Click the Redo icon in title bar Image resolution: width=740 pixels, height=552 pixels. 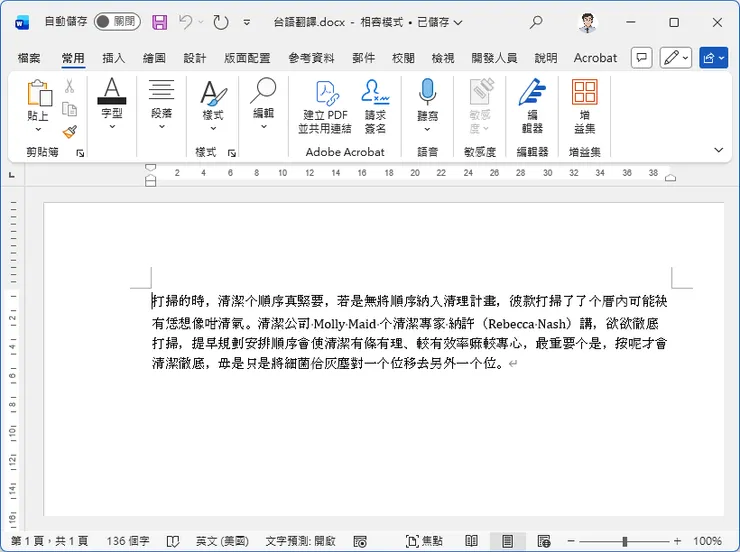pyautogui.click(x=221, y=22)
